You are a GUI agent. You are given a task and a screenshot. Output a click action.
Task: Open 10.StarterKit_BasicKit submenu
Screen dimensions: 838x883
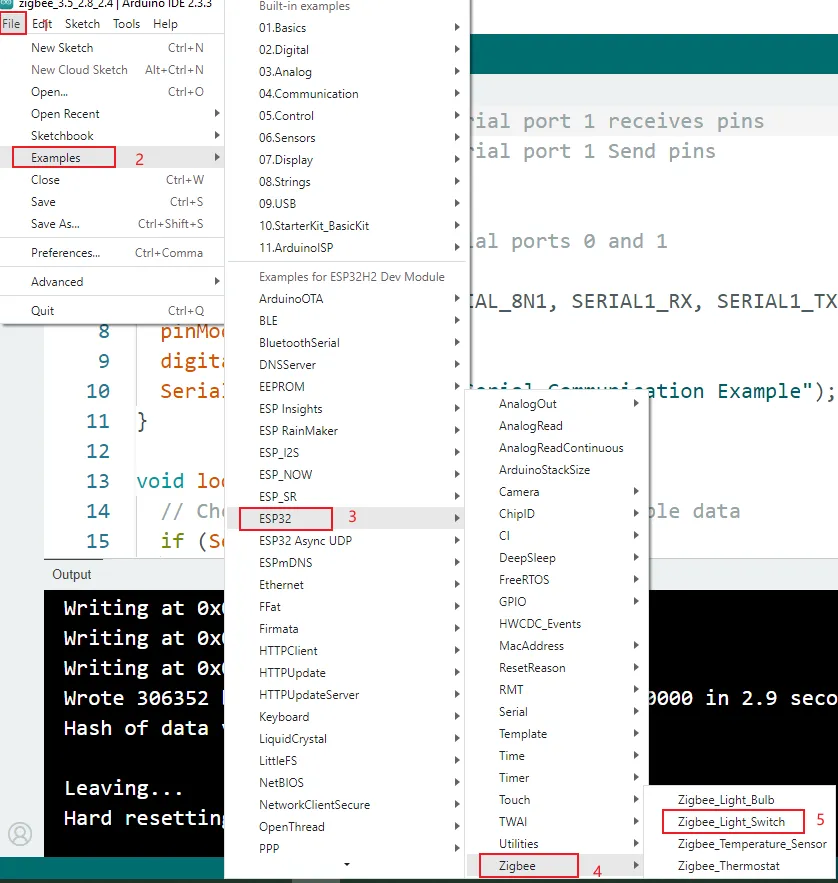(348, 225)
